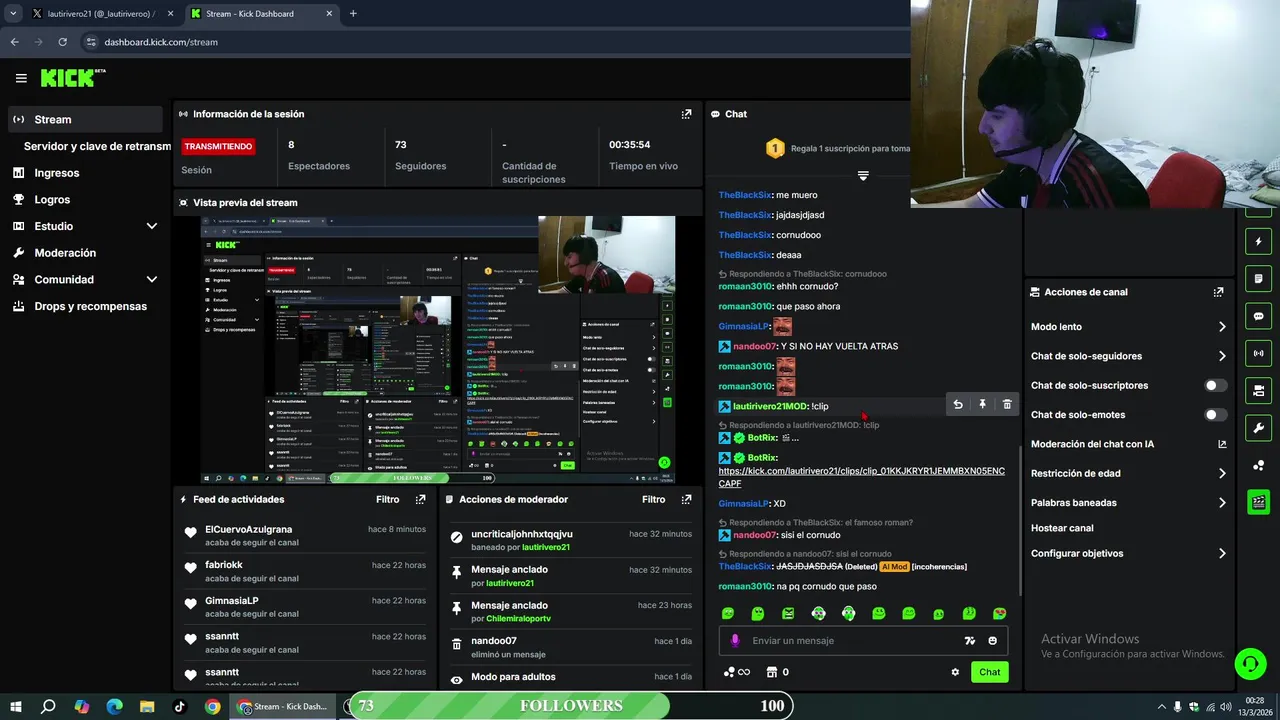Open File Explorer from the taskbar
Viewport: 1280px width, 720px height.
click(x=146, y=706)
